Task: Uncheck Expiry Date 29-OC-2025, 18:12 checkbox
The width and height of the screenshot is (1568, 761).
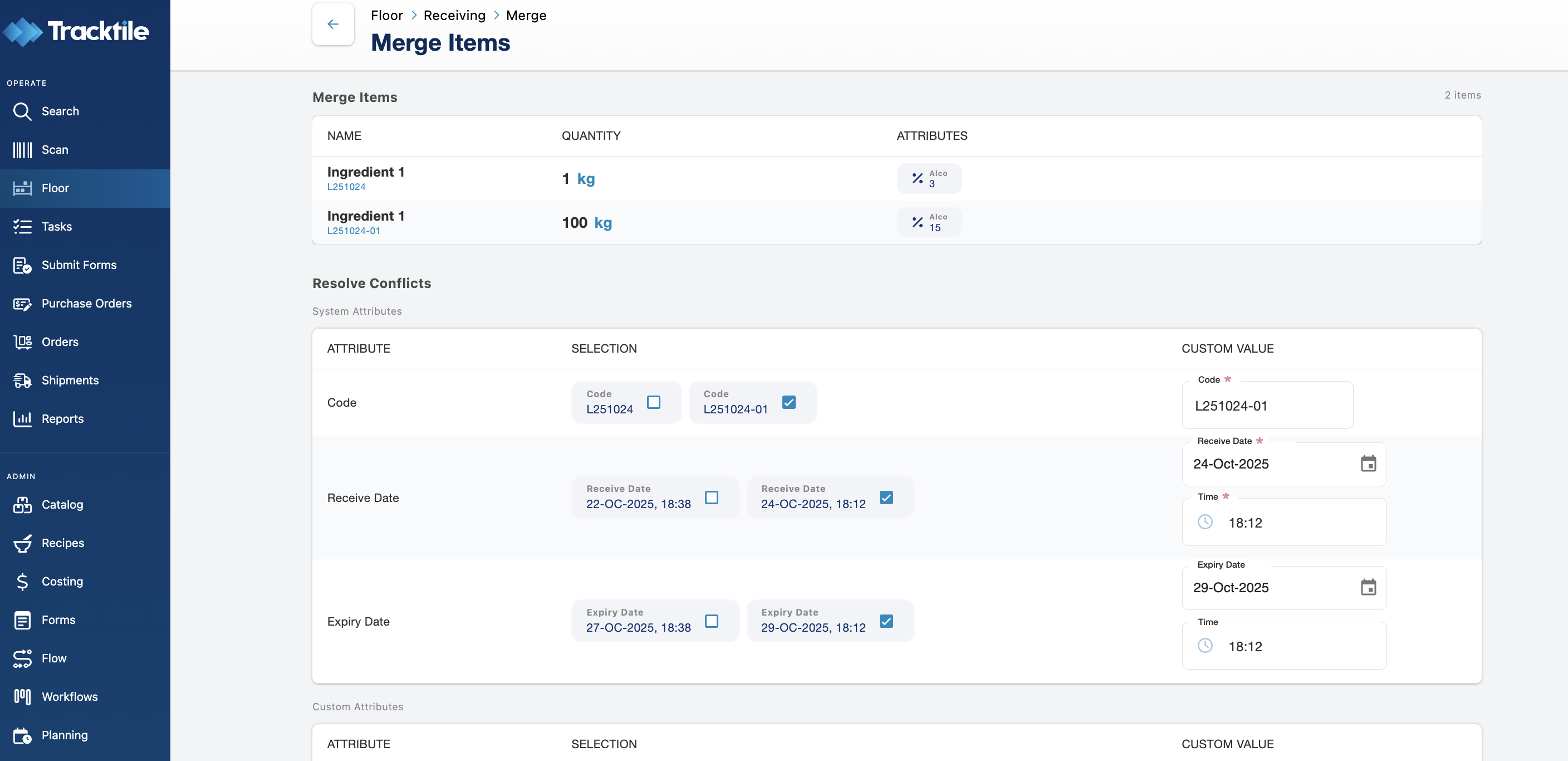Action: click(886, 621)
